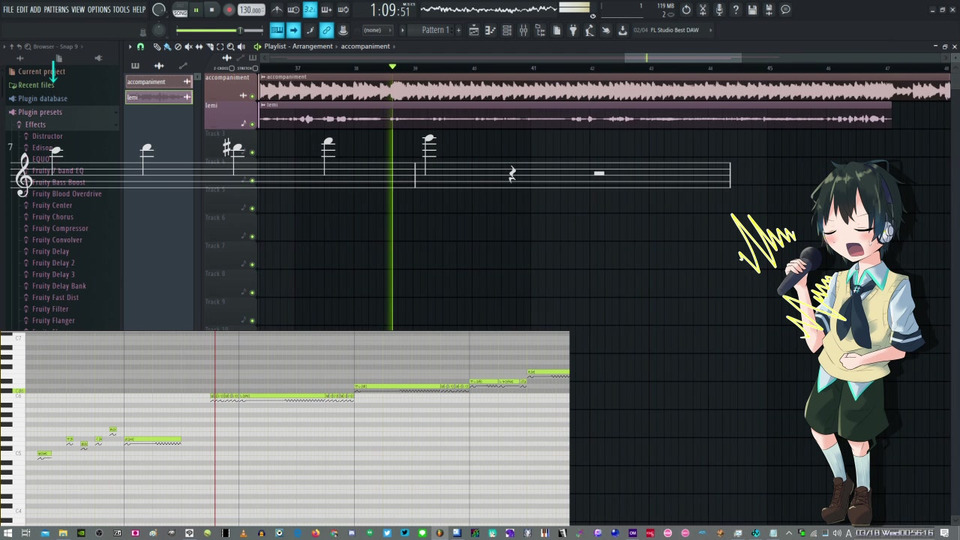The height and width of the screenshot is (540, 960).
Task: Open the OPTIONS menu
Action: pos(99,9)
